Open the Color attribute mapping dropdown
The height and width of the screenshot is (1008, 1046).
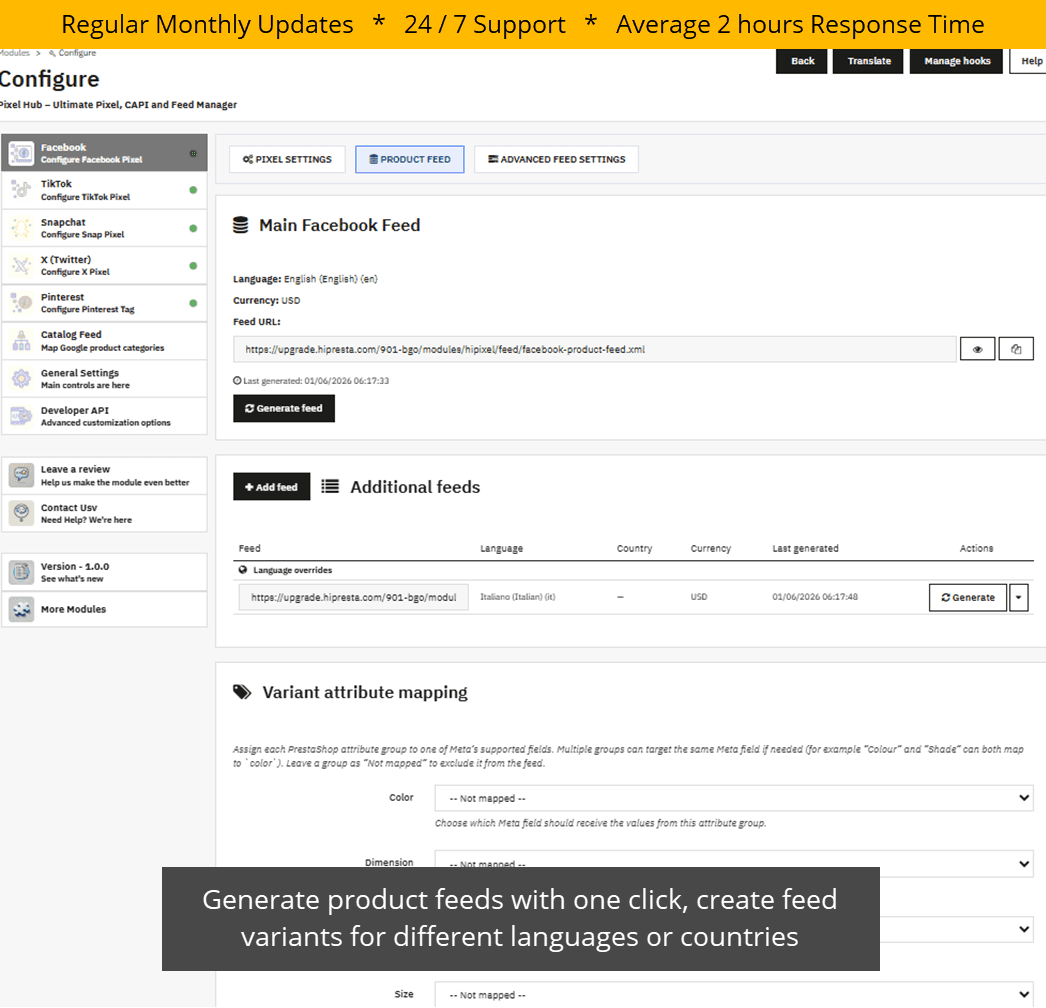(x=734, y=798)
